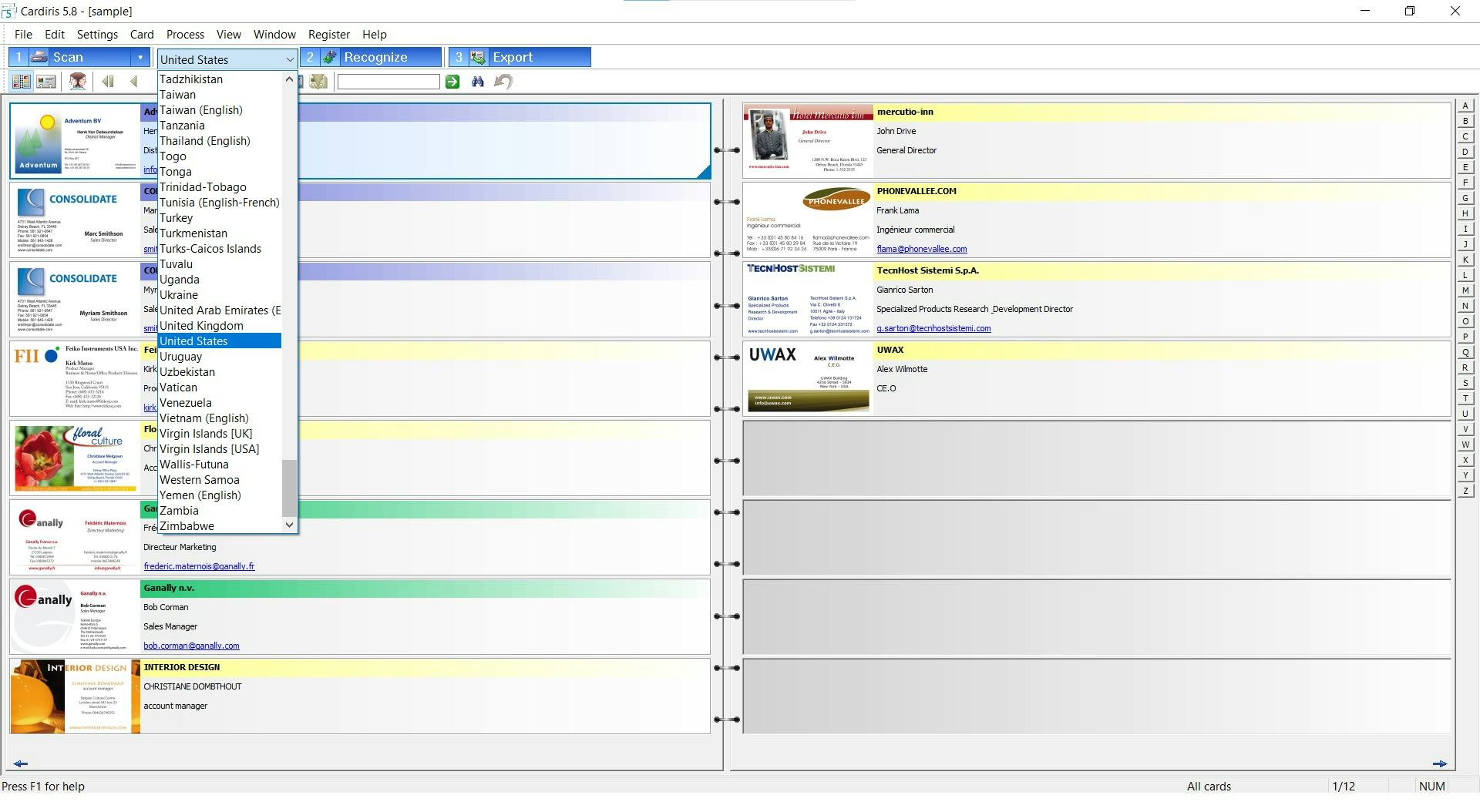
Task: Select the UWAX card thumbnail
Action: click(809, 379)
